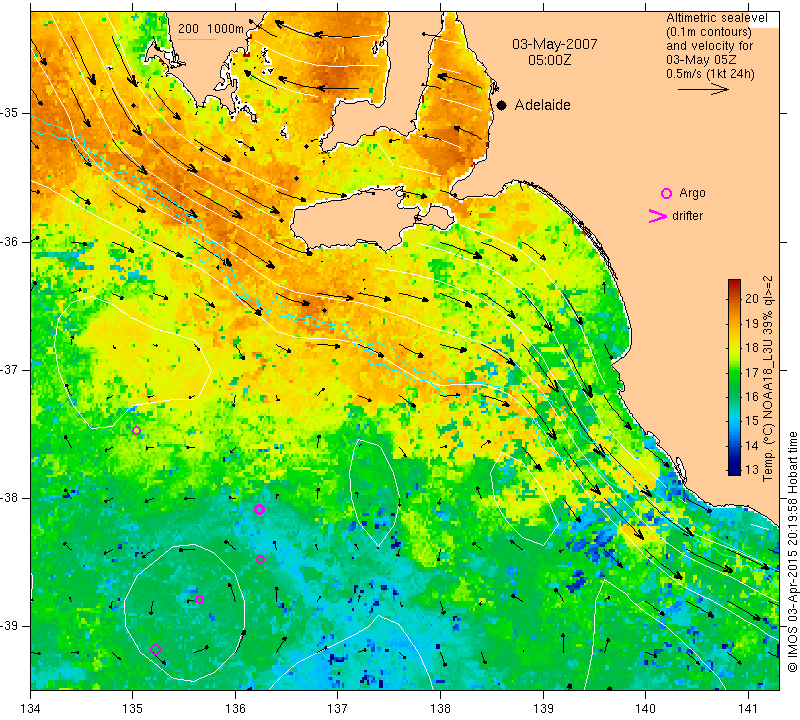
Task: Click the '15' temperature tick label
Action: click(752, 421)
